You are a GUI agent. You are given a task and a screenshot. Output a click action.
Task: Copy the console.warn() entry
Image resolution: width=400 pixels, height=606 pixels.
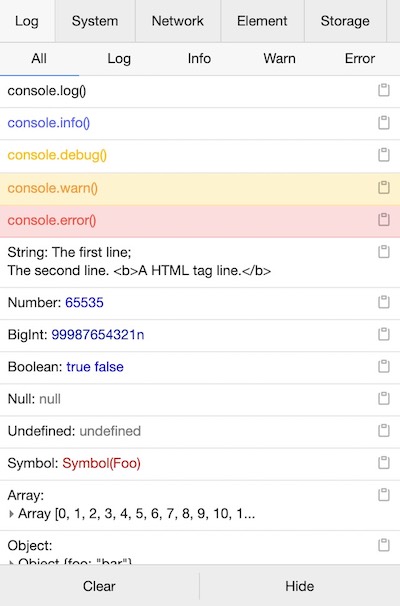click(x=383, y=187)
